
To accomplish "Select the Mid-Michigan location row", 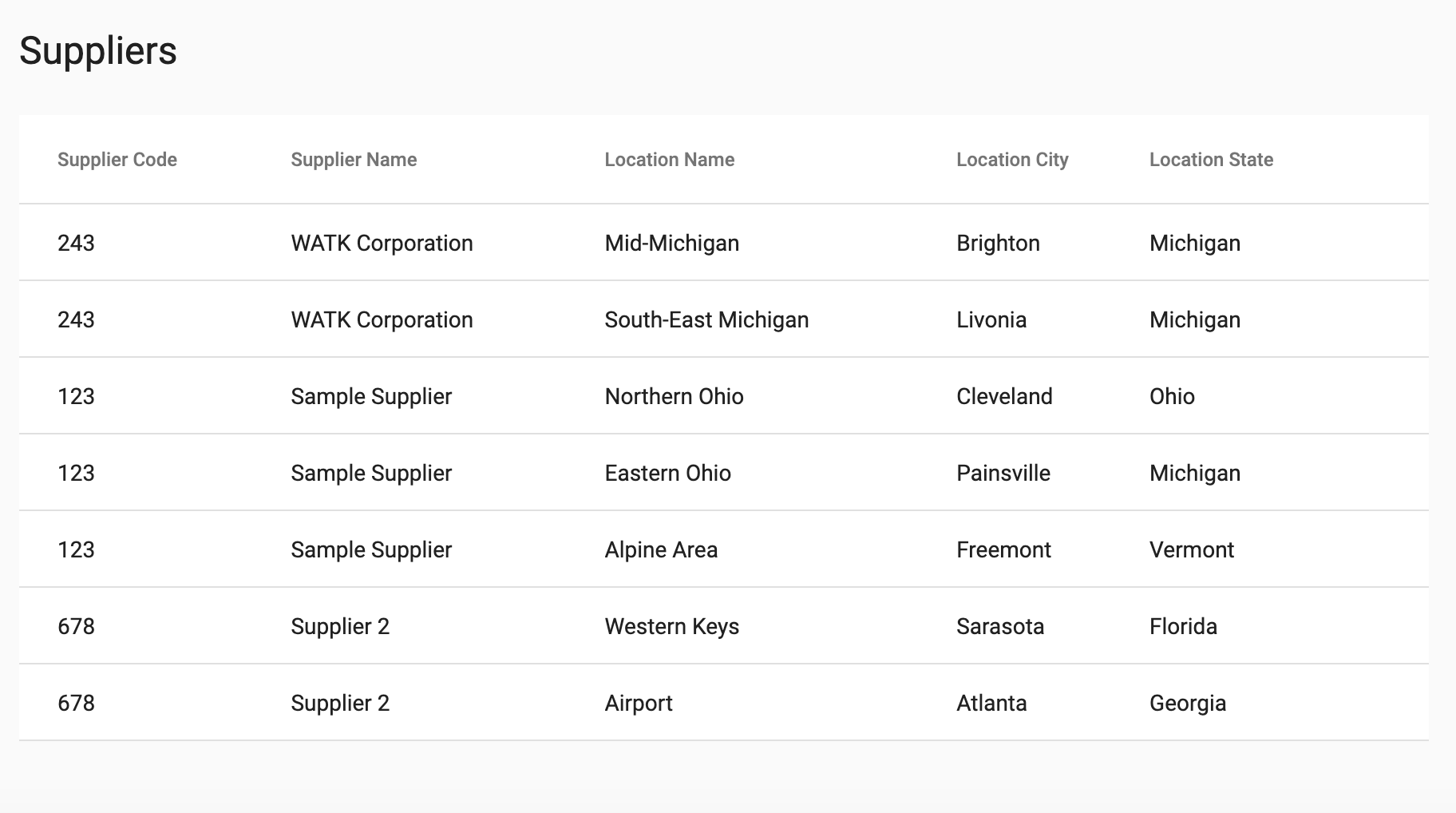I will (x=724, y=243).
